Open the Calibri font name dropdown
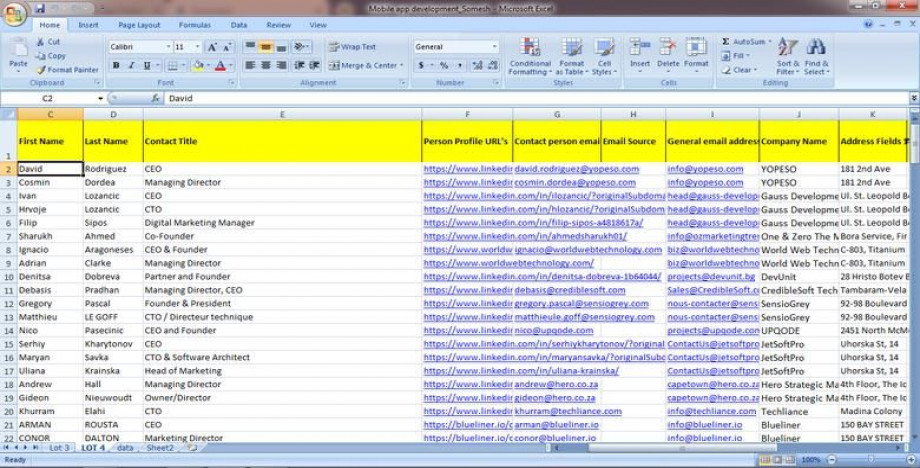The height and width of the screenshot is (468, 920). click(x=168, y=46)
